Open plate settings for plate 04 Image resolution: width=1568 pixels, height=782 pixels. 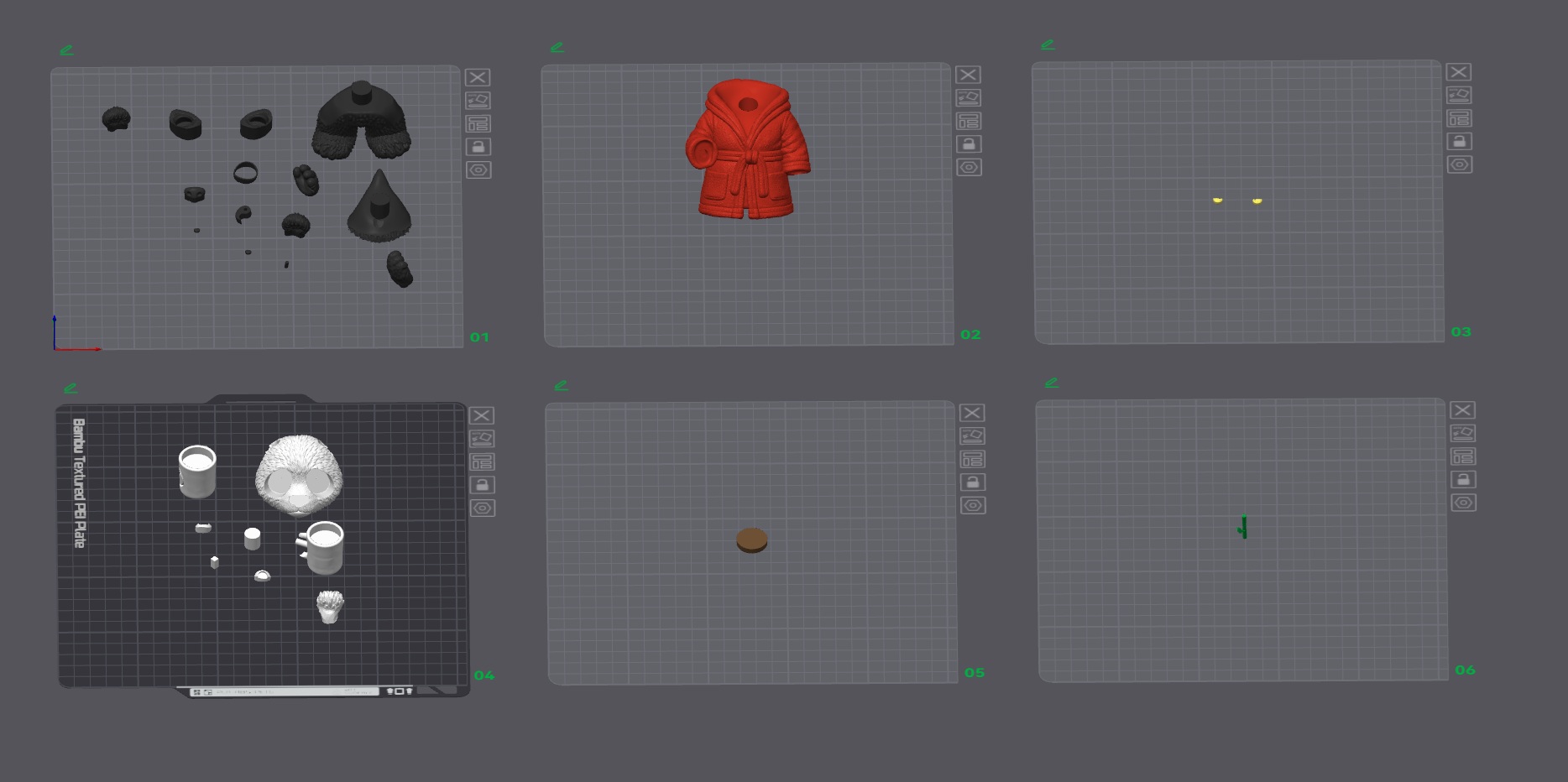pyautogui.click(x=482, y=508)
